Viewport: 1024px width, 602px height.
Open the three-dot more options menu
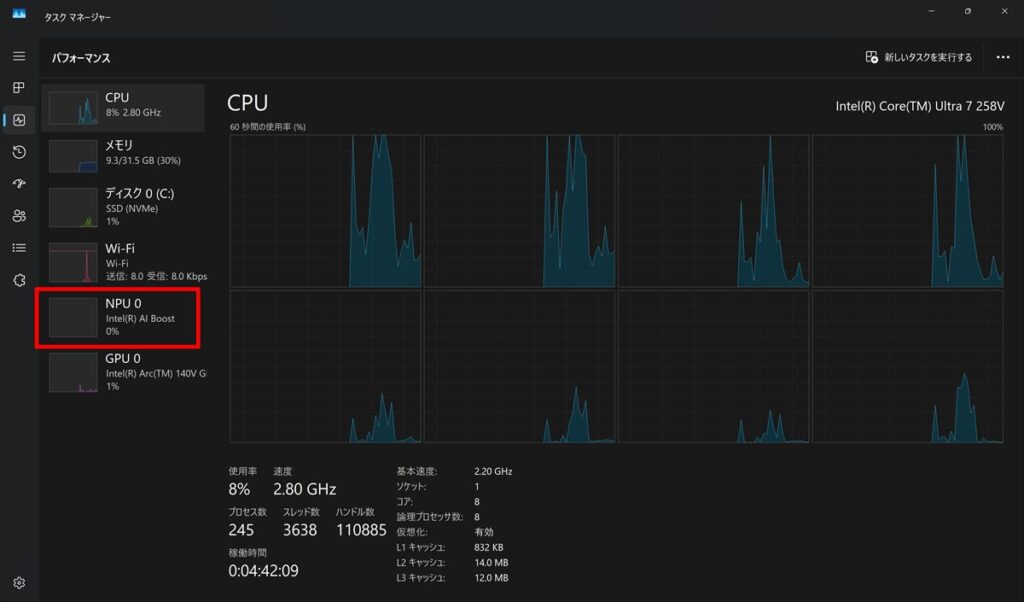[1003, 57]
